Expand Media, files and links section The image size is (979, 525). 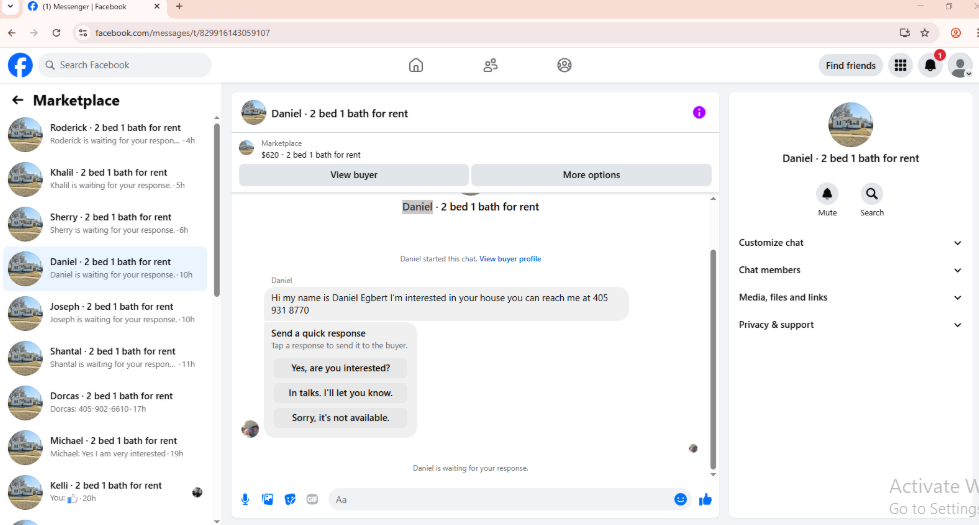click(850, 298)
